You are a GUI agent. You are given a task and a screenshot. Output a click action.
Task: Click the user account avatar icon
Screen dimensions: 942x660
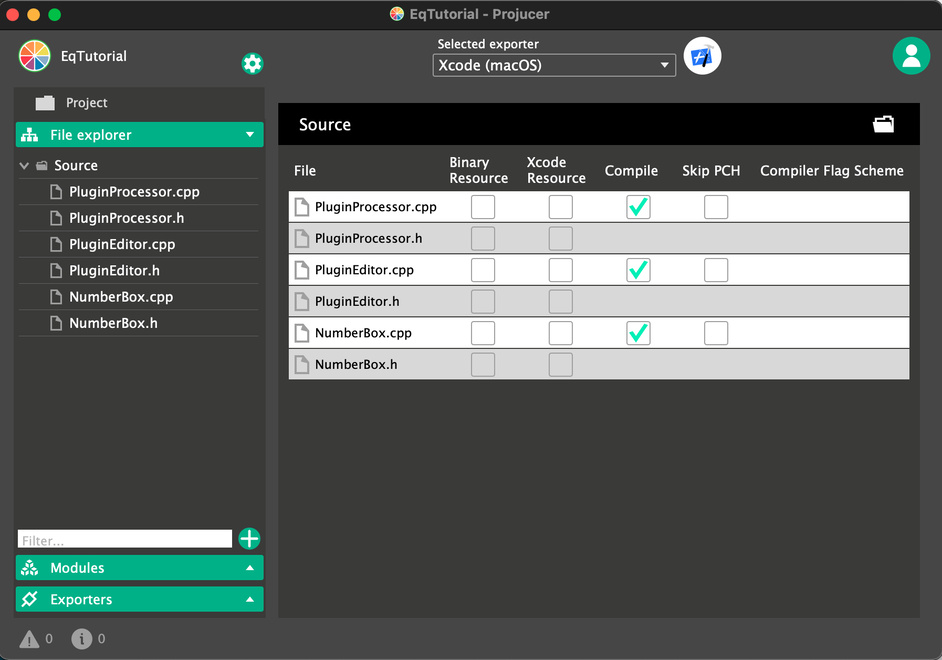click(910, 56)
